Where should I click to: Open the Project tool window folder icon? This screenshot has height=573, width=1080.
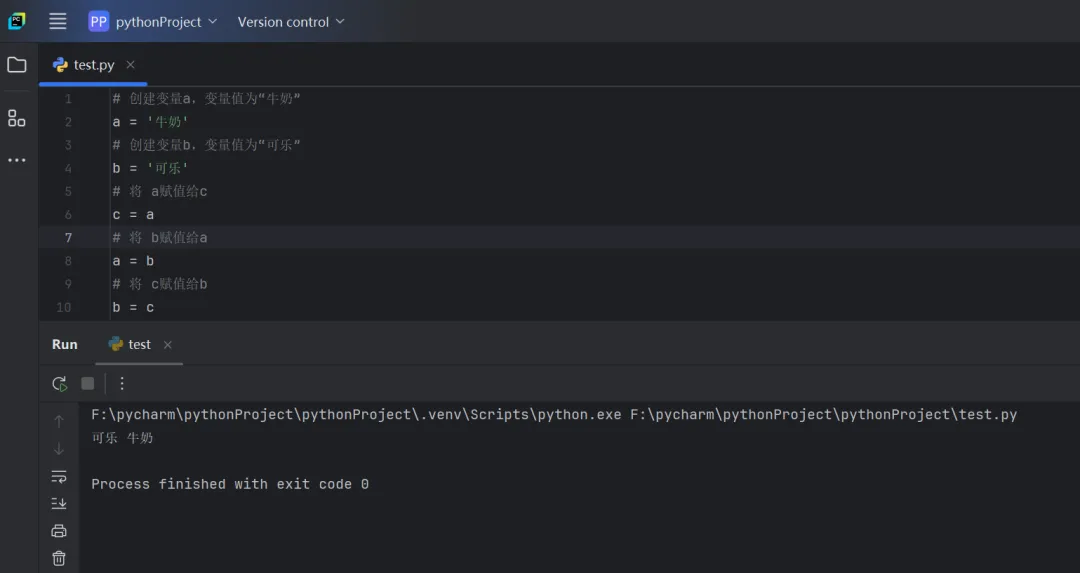point(17,65)
